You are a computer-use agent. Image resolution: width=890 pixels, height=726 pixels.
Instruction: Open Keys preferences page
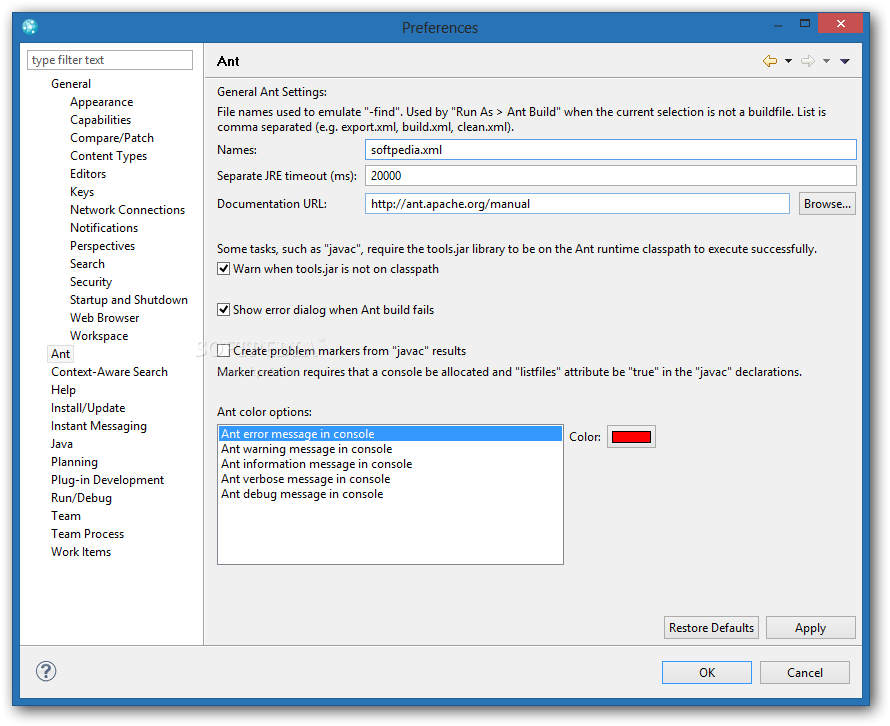[82, 192]
